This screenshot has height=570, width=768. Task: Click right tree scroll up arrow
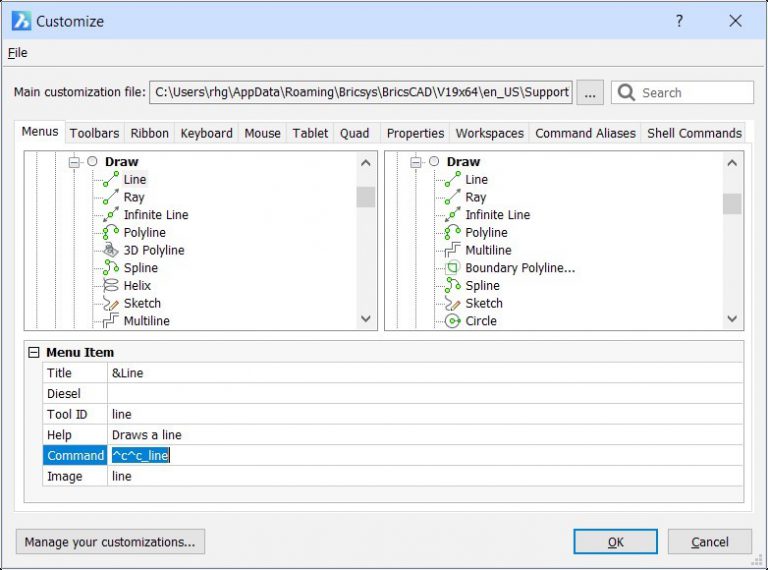(732, 163)
